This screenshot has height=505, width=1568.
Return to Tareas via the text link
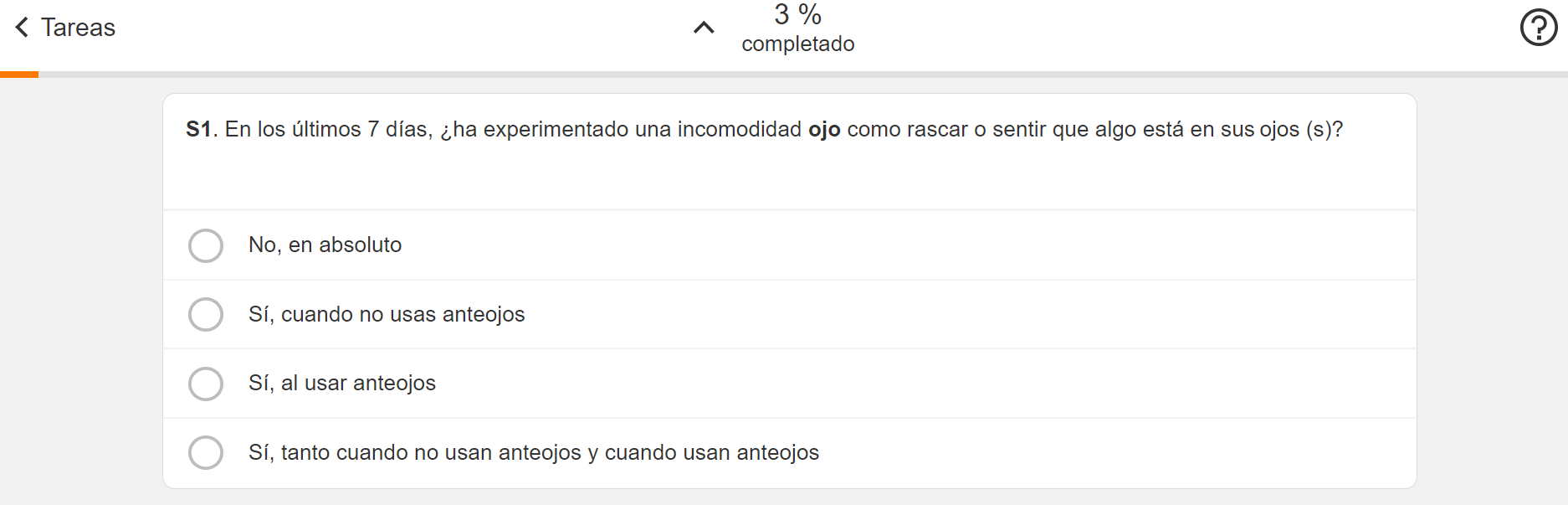click(78, 28)
